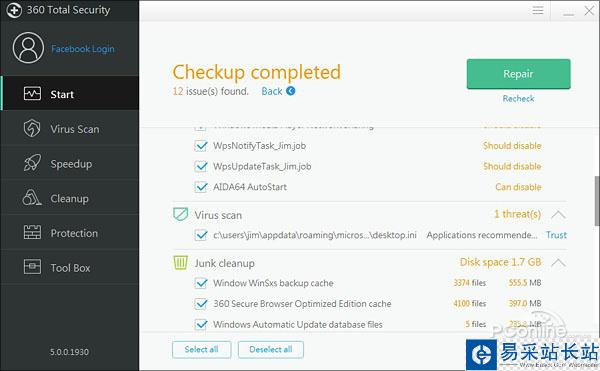This screenshot has height=371, width=600.
Task: Uncheck WpsNotifyTask_Jim.job checkbox
Action: [201, 146]
